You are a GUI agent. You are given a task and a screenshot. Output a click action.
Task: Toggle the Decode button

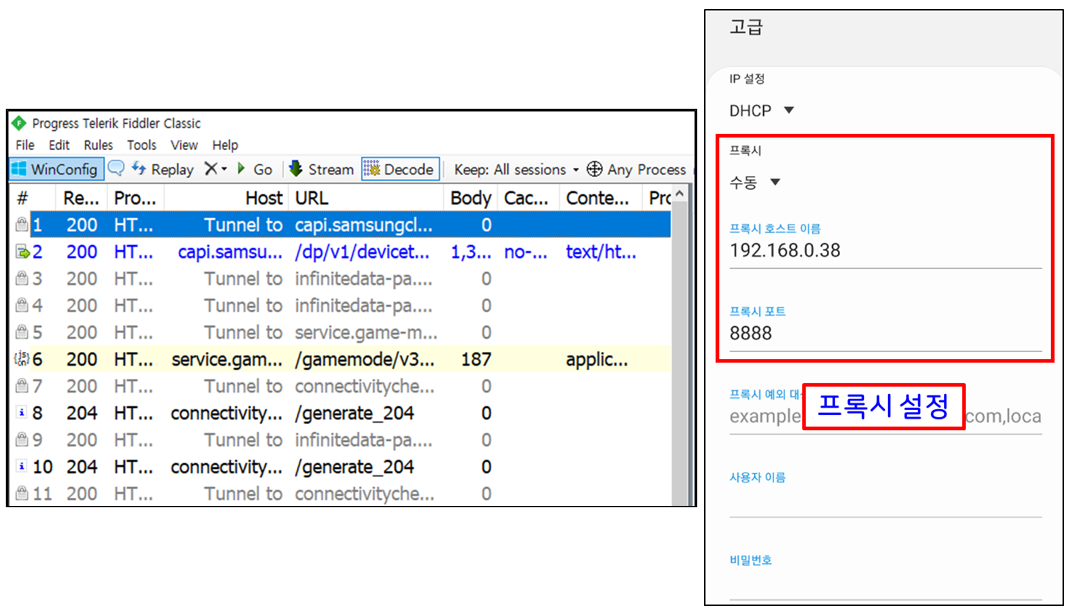pos(400,169)
